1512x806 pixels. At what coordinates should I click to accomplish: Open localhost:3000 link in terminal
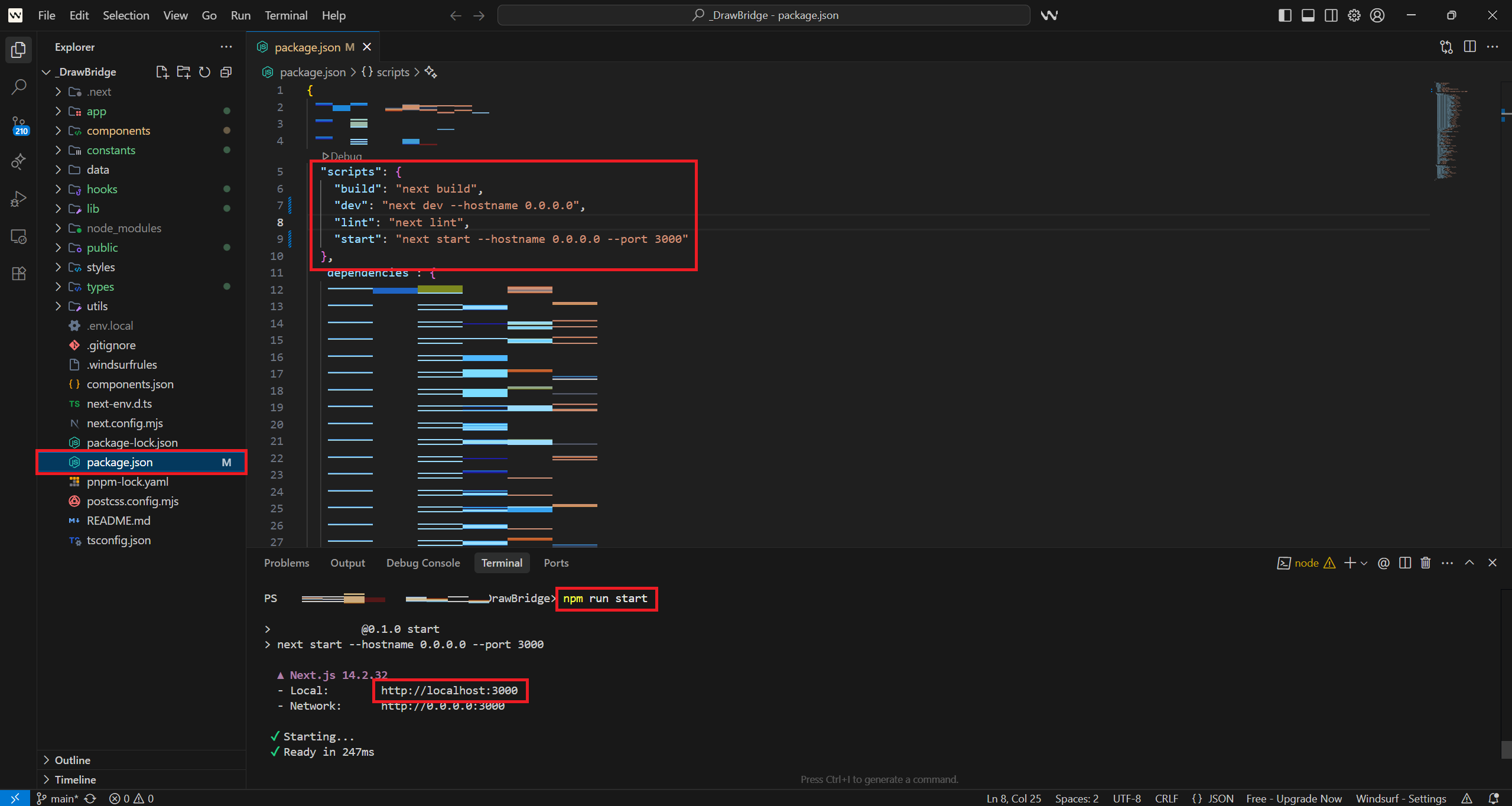(x=449, y=690)
